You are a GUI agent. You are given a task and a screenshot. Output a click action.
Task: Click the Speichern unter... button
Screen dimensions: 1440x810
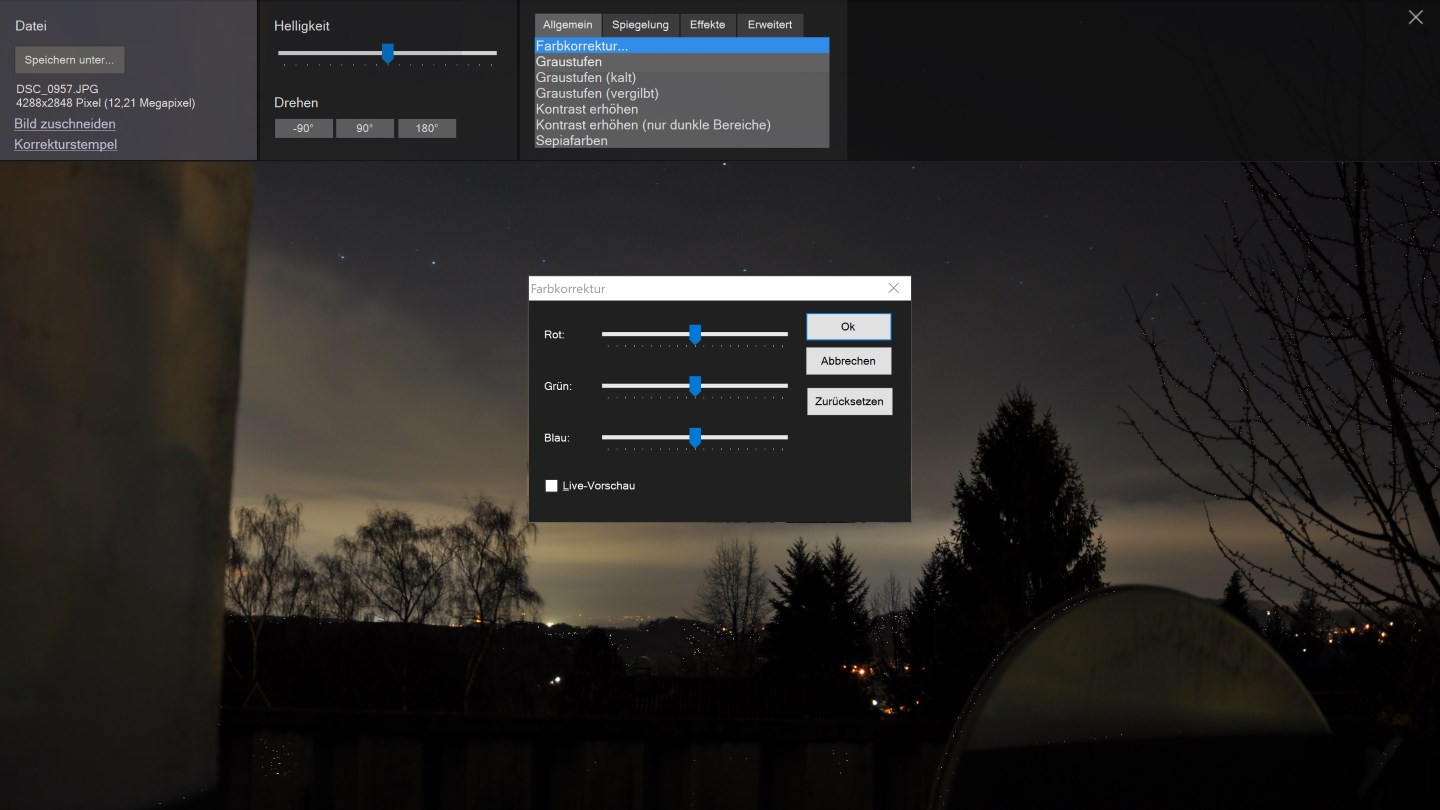pyautogui.click(x=69, y=60)
